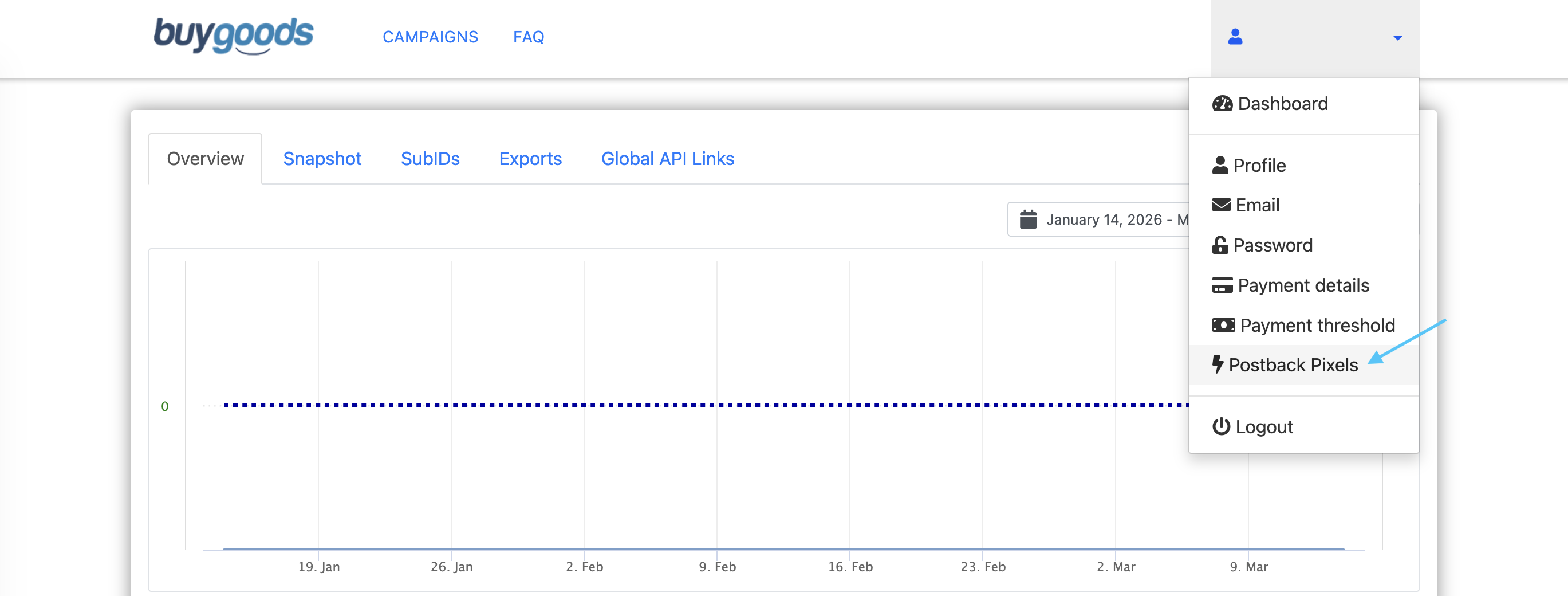Click the calendar icon in date picker
1568x596 pixels.
pos(1028,219)
